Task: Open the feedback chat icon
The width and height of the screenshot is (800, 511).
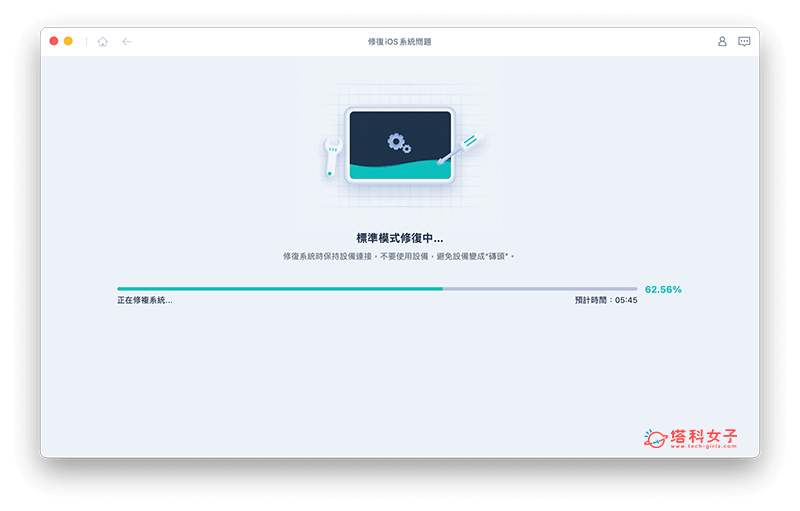Action: pyautogui.click(x=744, y=41)
